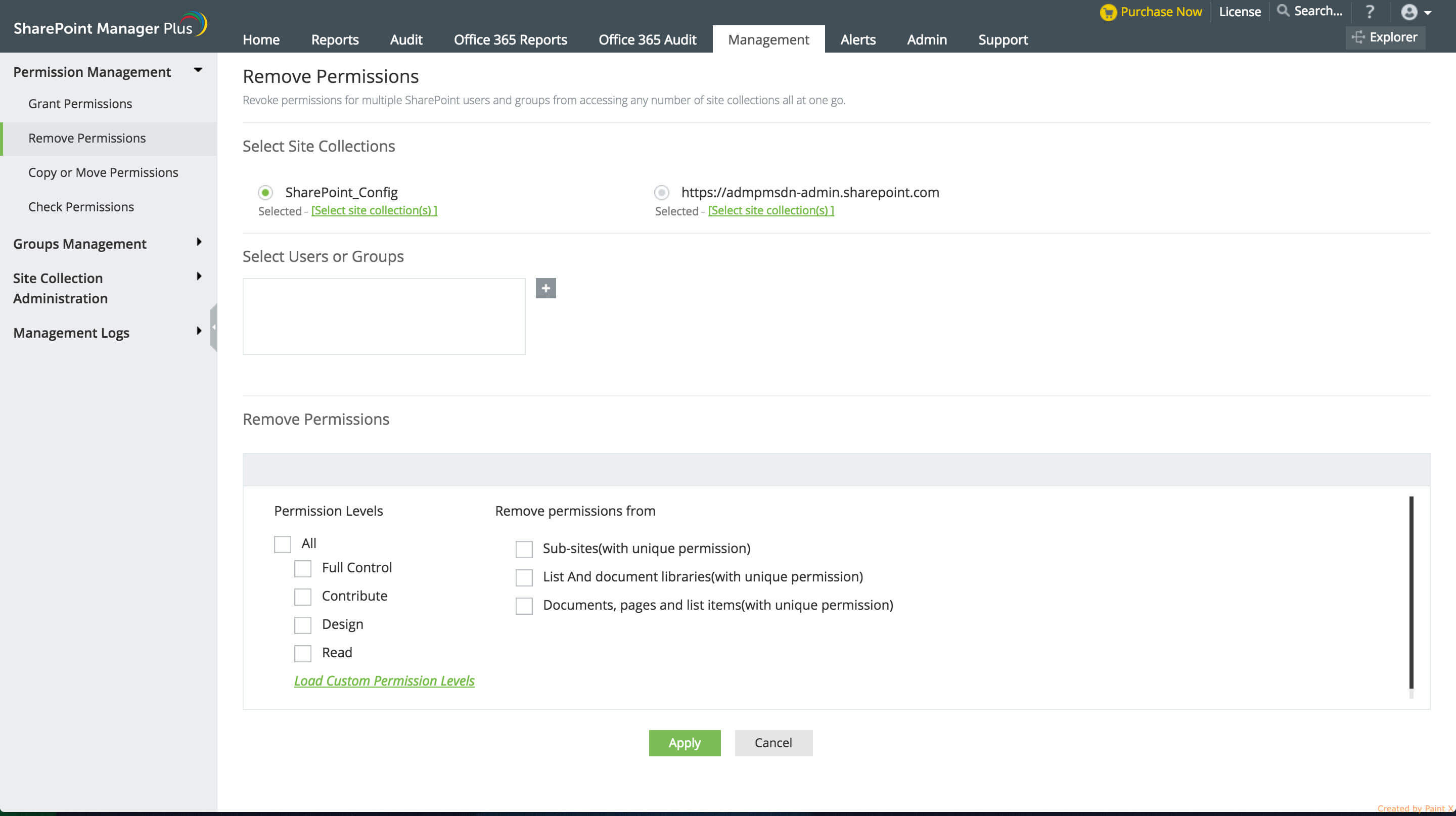This screenshot has height=816, width=1456.
Task: Tick the All permission levels checkbox
Action: (282, 544)
